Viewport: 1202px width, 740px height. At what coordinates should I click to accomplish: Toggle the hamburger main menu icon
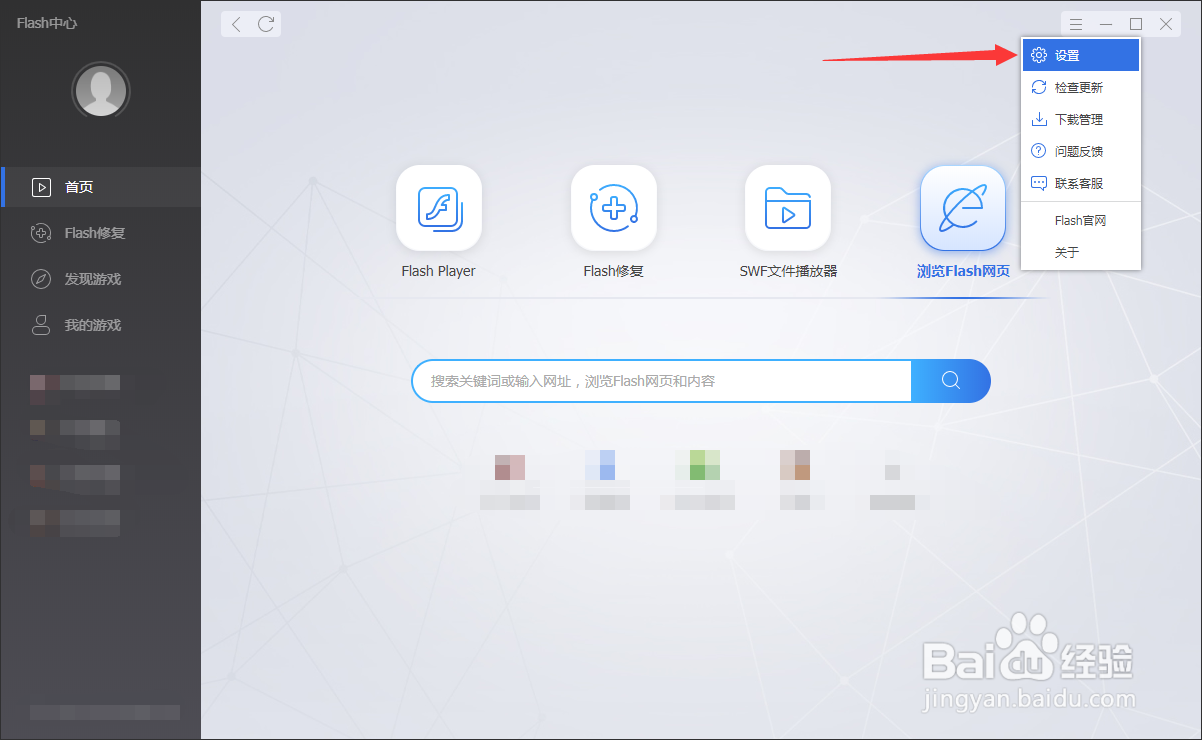[x=1076, y=24]
